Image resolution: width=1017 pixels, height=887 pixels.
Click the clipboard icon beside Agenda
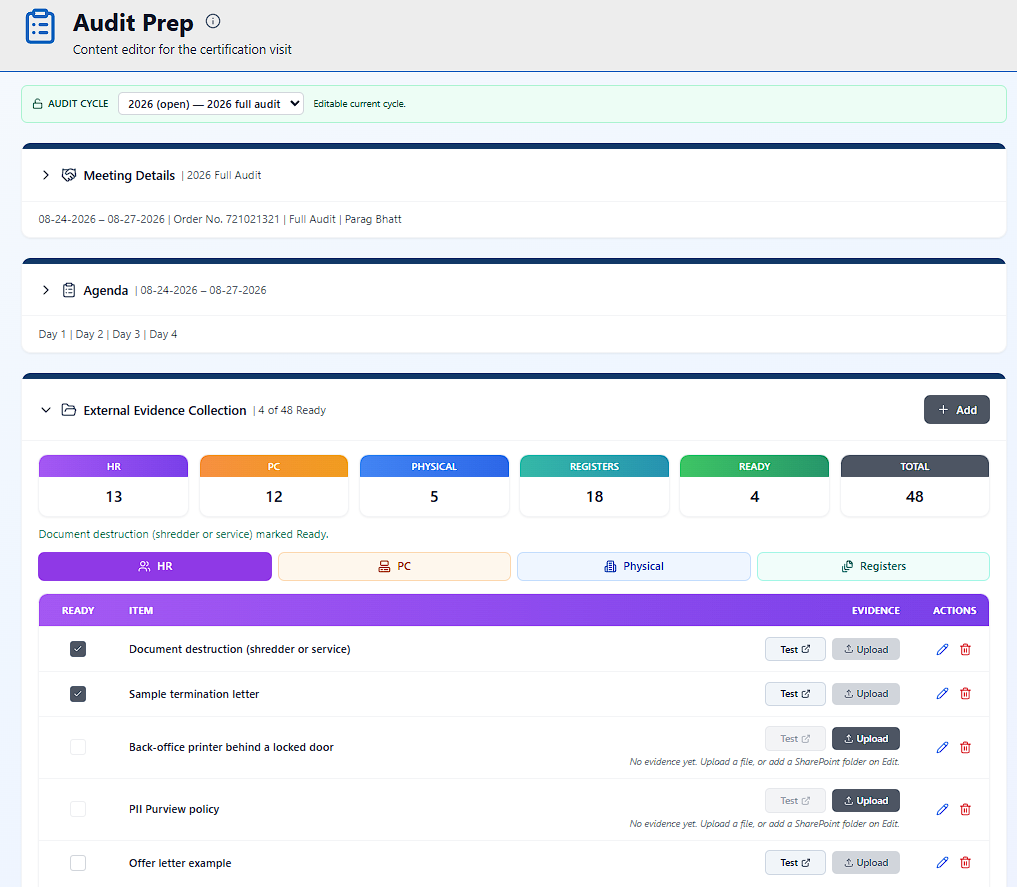(69, 290)
